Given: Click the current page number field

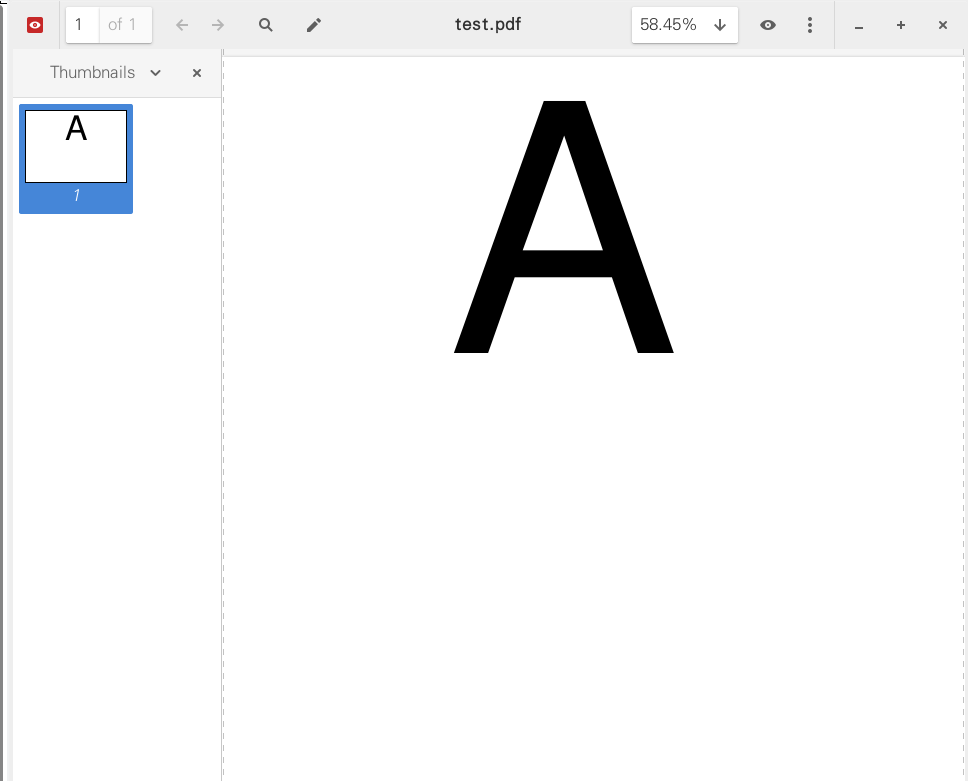Looking at the screenshot, I should [82, 25].
